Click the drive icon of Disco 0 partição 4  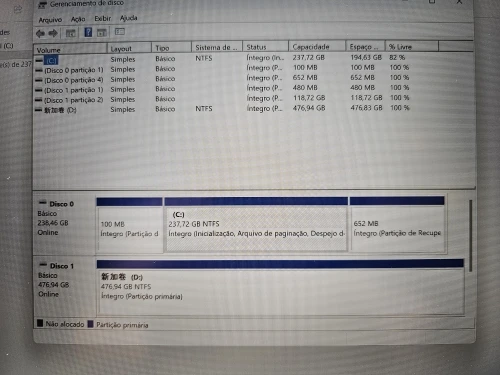pos(39,80)
